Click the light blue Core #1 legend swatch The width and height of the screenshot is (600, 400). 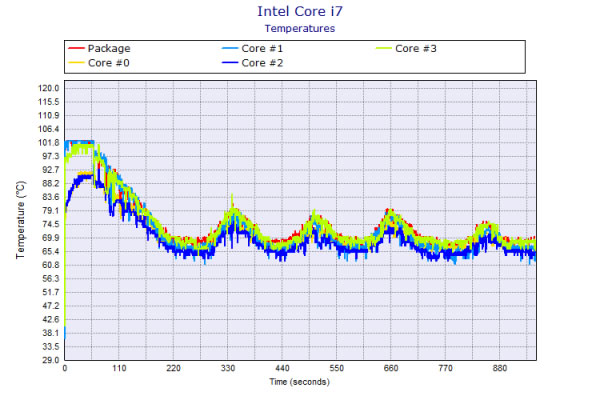[230, 48]
